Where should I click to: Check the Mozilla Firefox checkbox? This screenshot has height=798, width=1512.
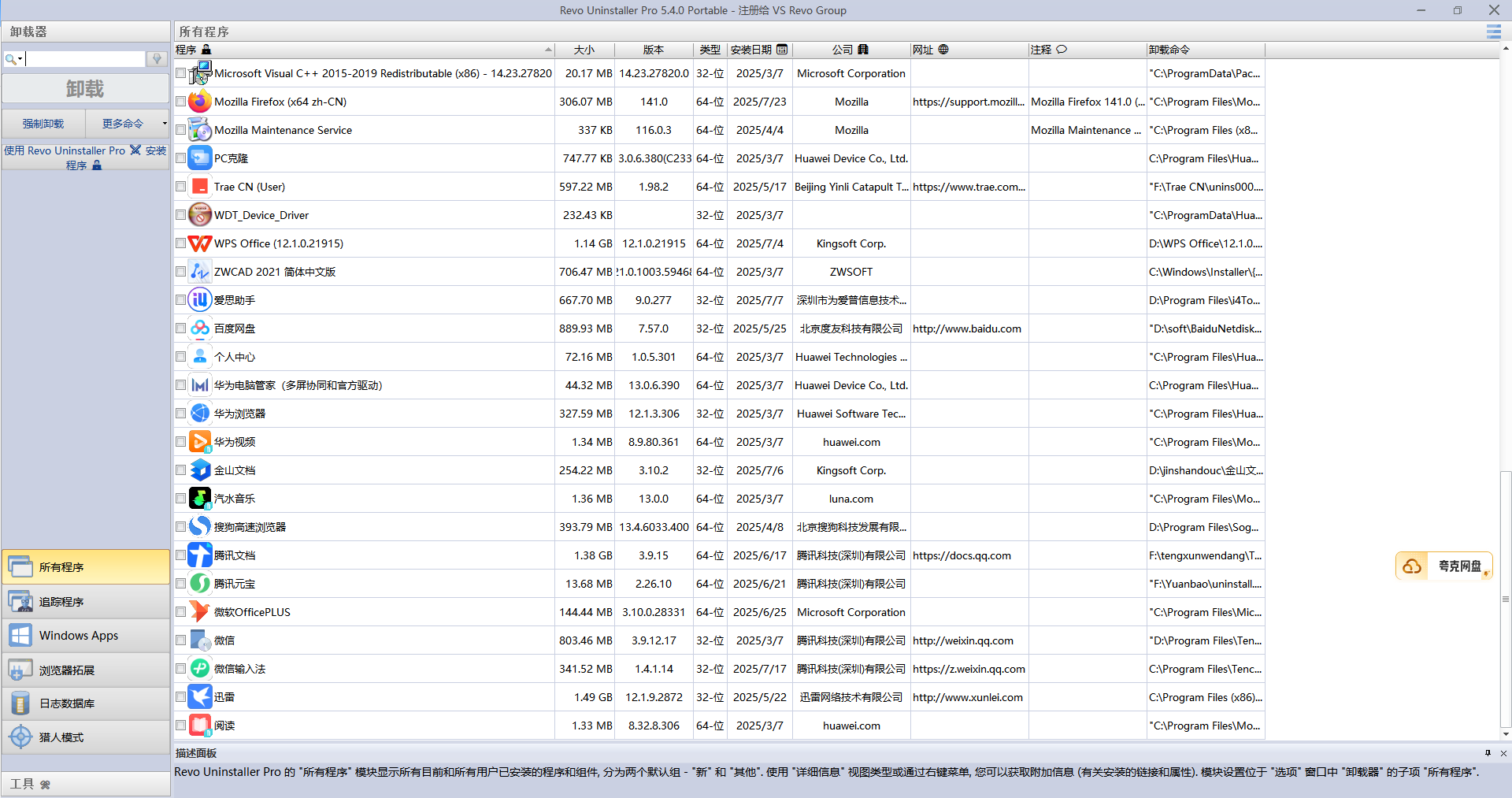[x=181, y=102]
